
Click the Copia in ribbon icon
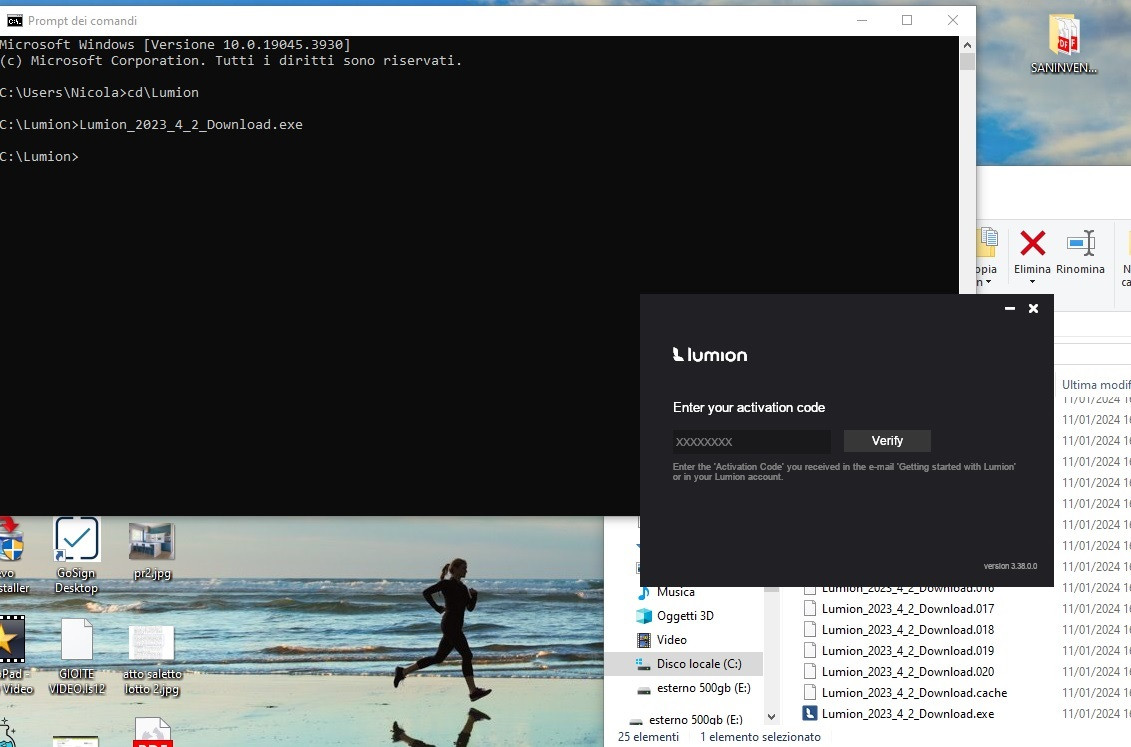pos(987,243)
